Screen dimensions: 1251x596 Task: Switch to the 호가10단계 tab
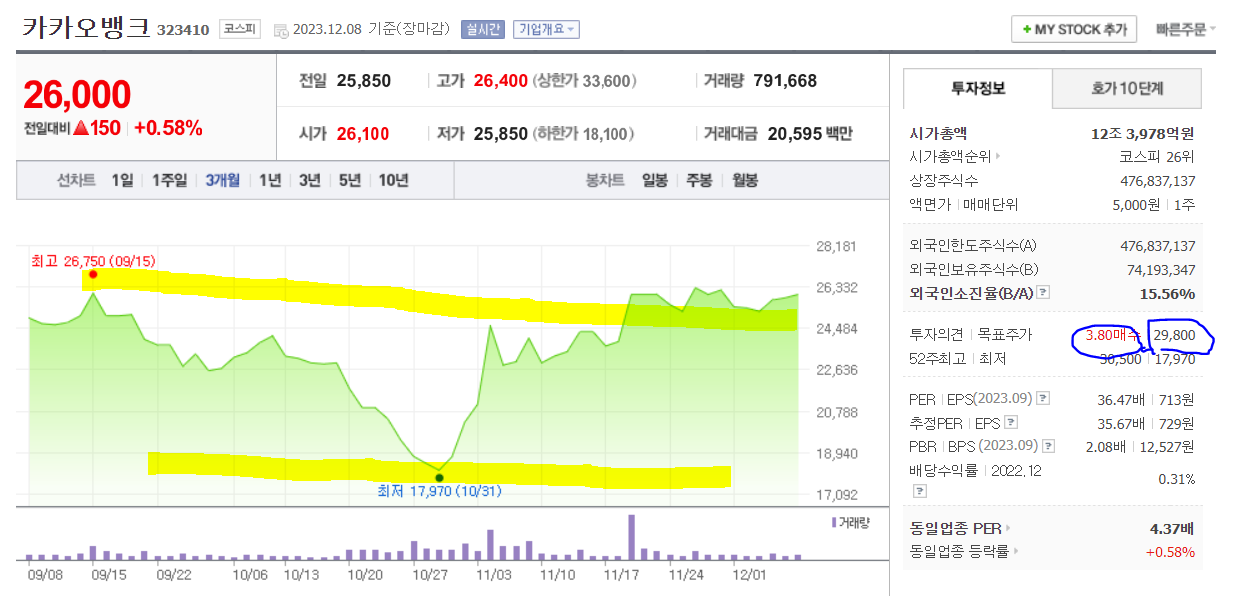[1127, 88]
